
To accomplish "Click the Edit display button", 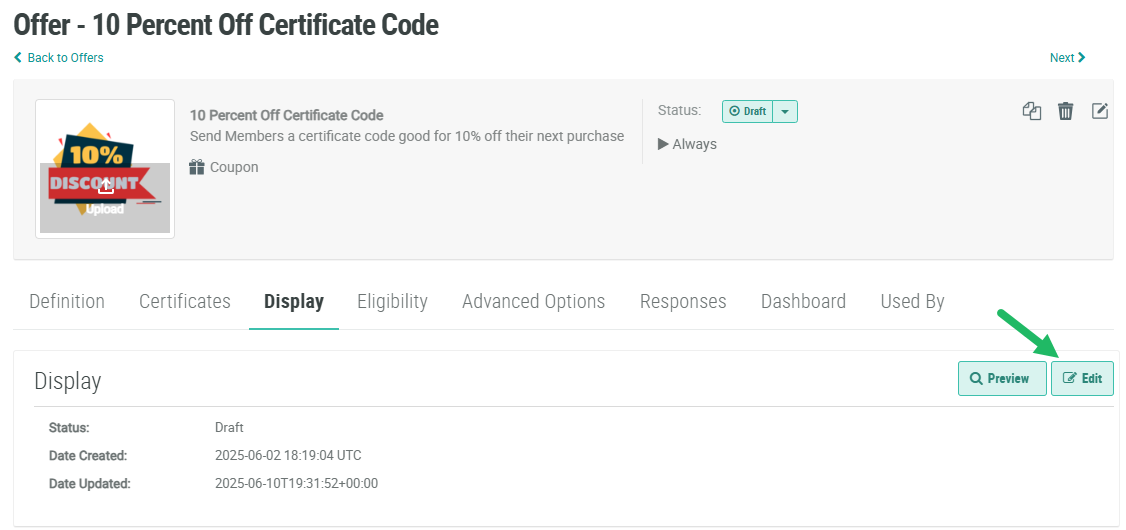I will click(1082, 379).
